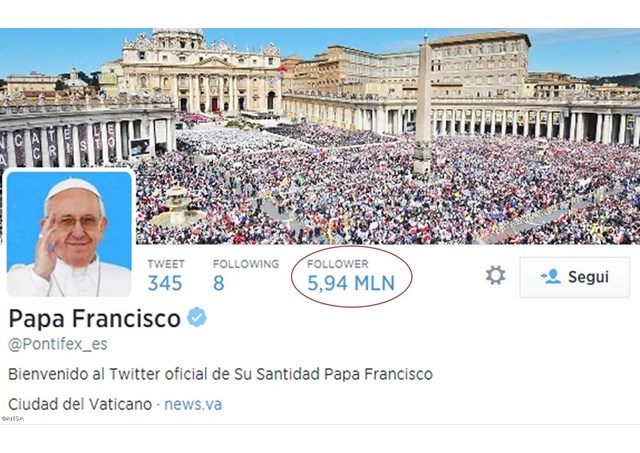This screenshot has height=453, width=640.
Task: Click the FOLLOWING label
Action: point(246,264)
